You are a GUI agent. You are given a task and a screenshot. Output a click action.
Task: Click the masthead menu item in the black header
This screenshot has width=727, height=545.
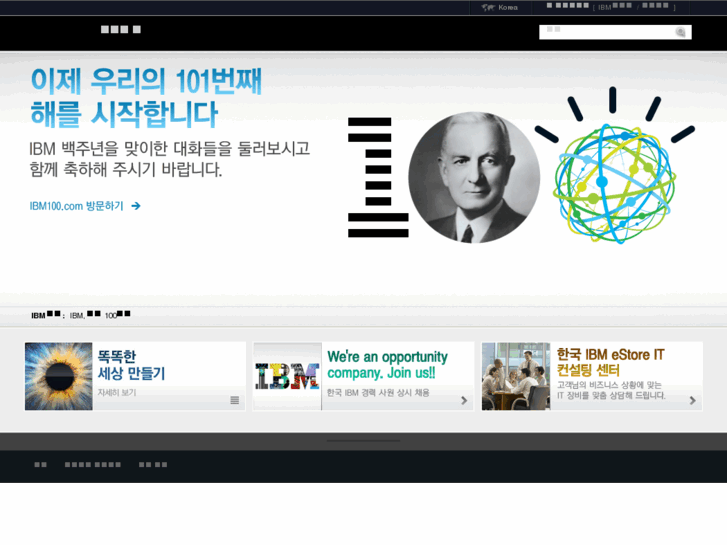click(121, 30)
